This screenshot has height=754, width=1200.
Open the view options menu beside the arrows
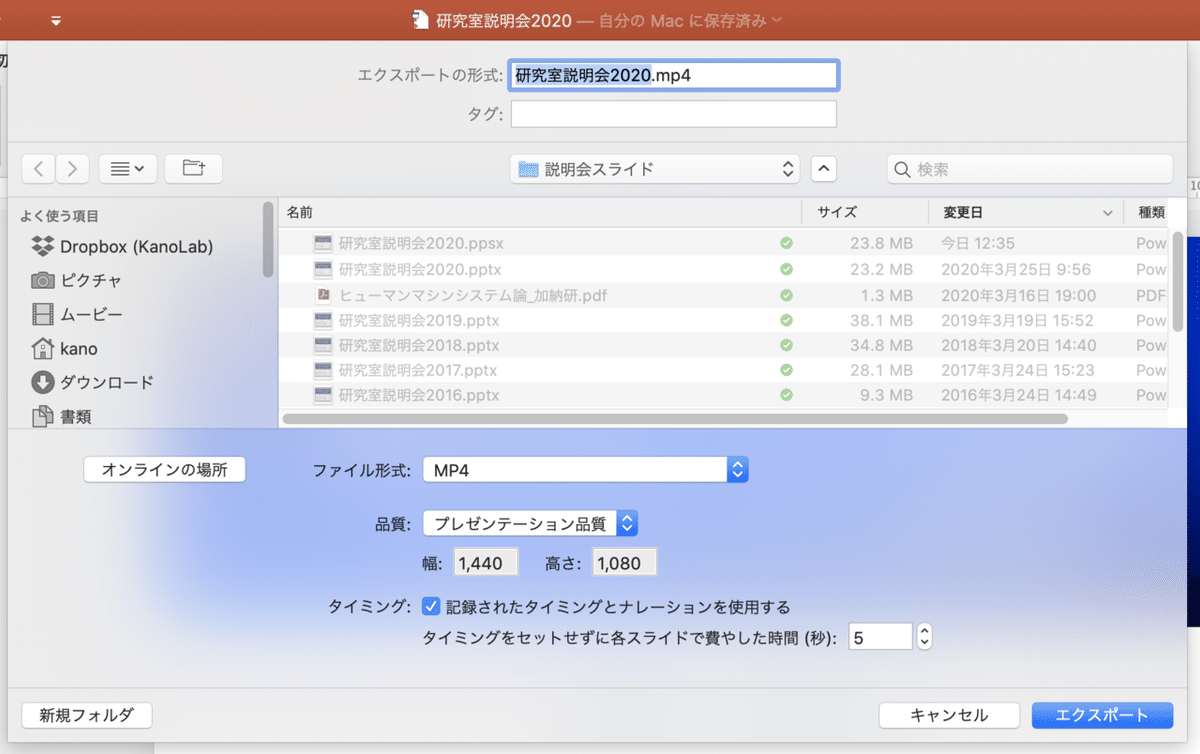point(127,168)
